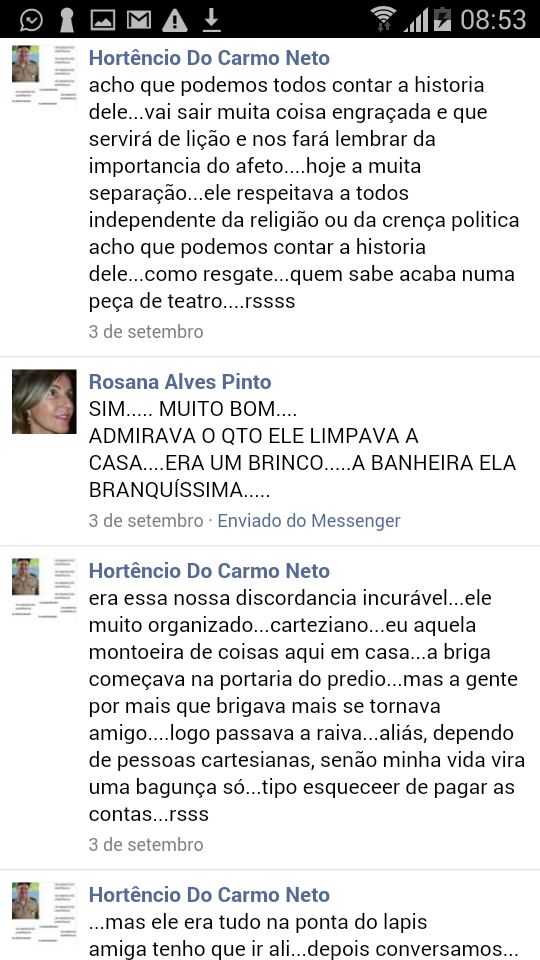
Task: Open Hortêncio's name above 'era essa nossa discordancia'
Action: tap(209, 571)
